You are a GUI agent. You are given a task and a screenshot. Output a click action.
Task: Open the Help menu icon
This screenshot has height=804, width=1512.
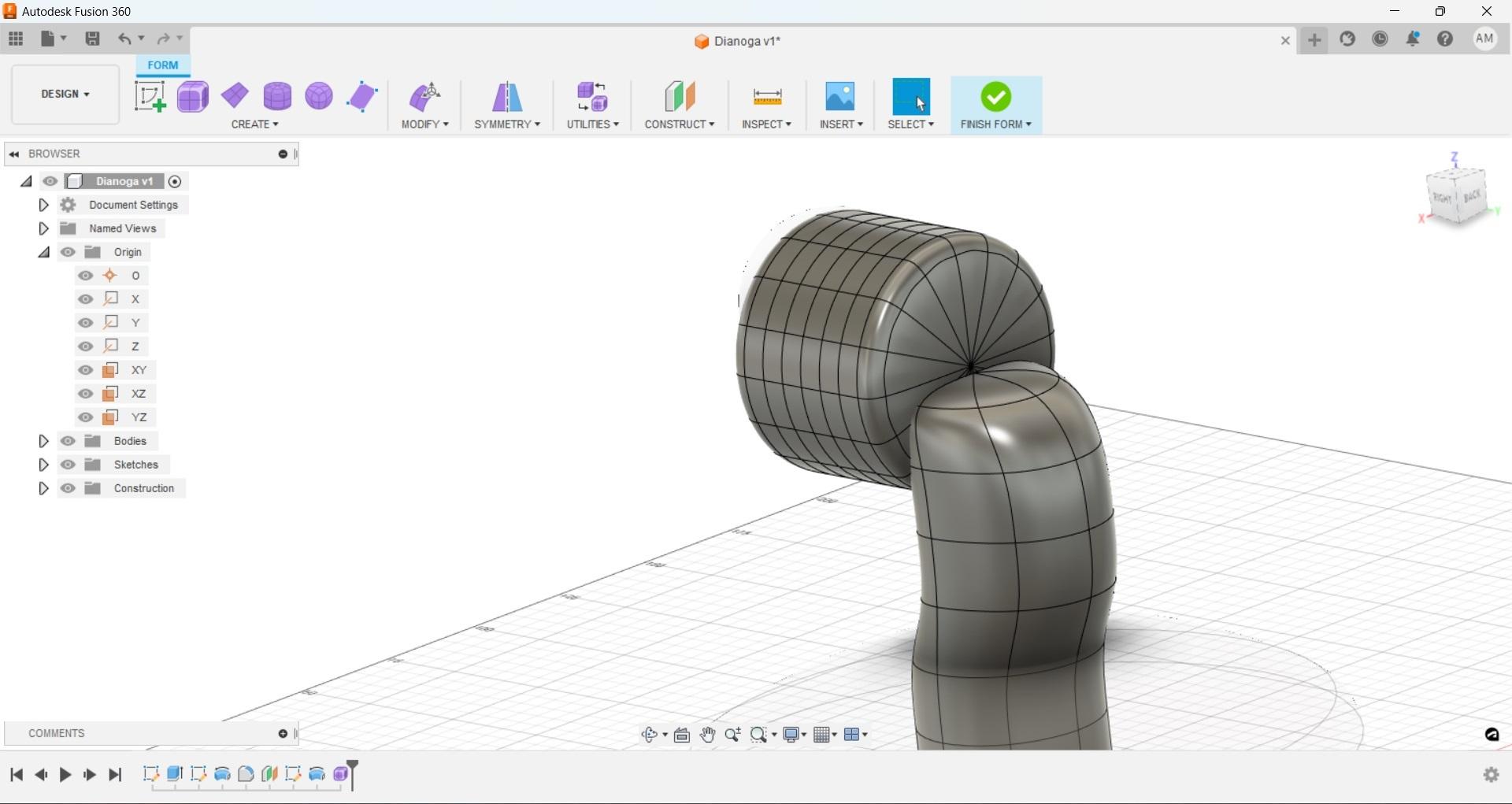click(1445, 39)
